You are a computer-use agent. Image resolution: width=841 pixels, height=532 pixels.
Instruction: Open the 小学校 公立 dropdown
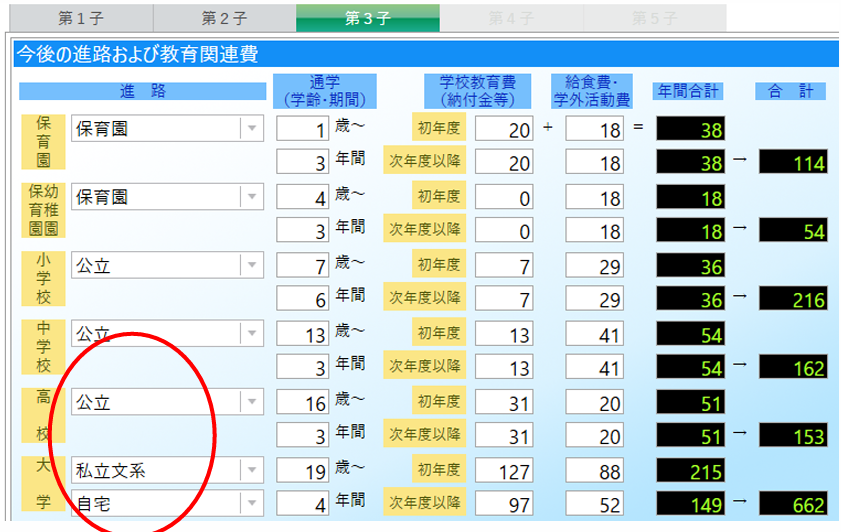[x=251, y=266]
